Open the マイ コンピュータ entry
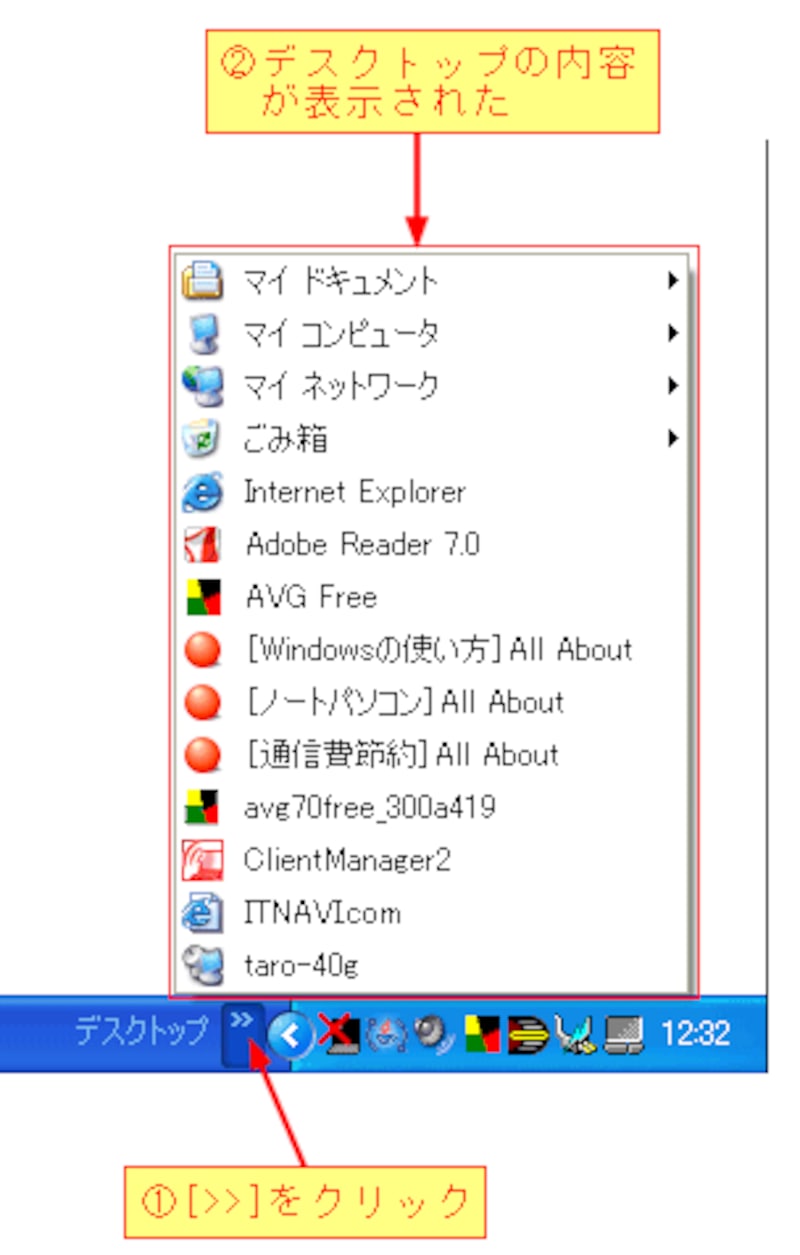Screen dimensions: 800x1255 [431, 334]
